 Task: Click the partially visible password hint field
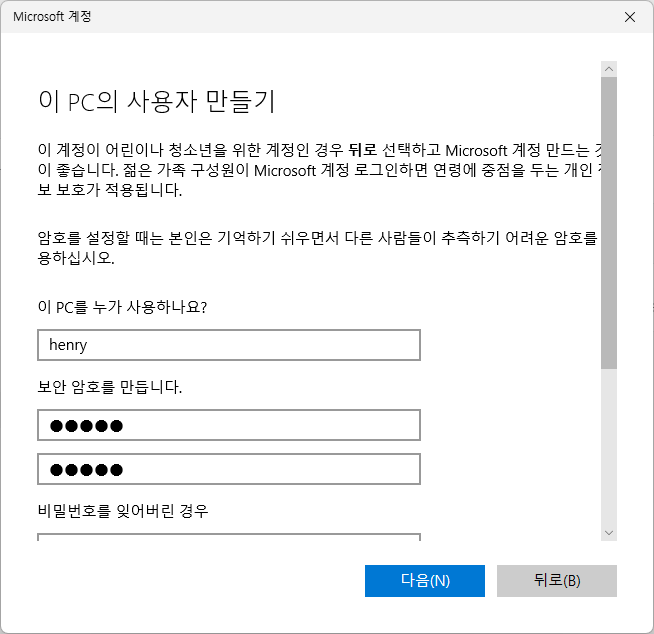coord(229,537)
